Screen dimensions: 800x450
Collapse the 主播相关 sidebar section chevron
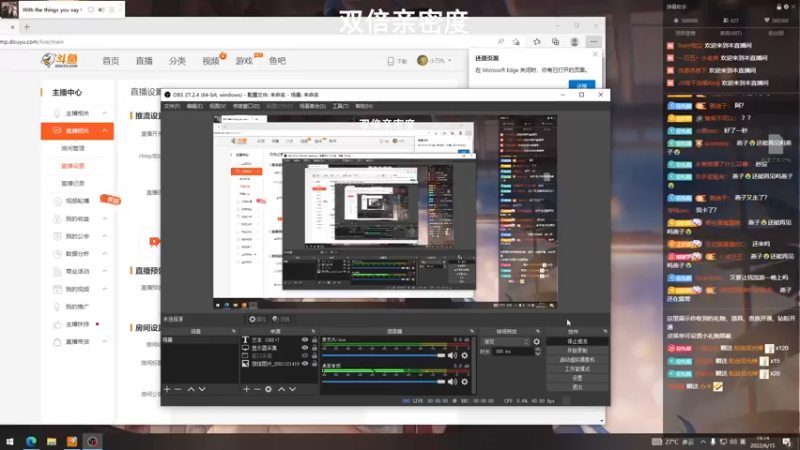[105, 113]
